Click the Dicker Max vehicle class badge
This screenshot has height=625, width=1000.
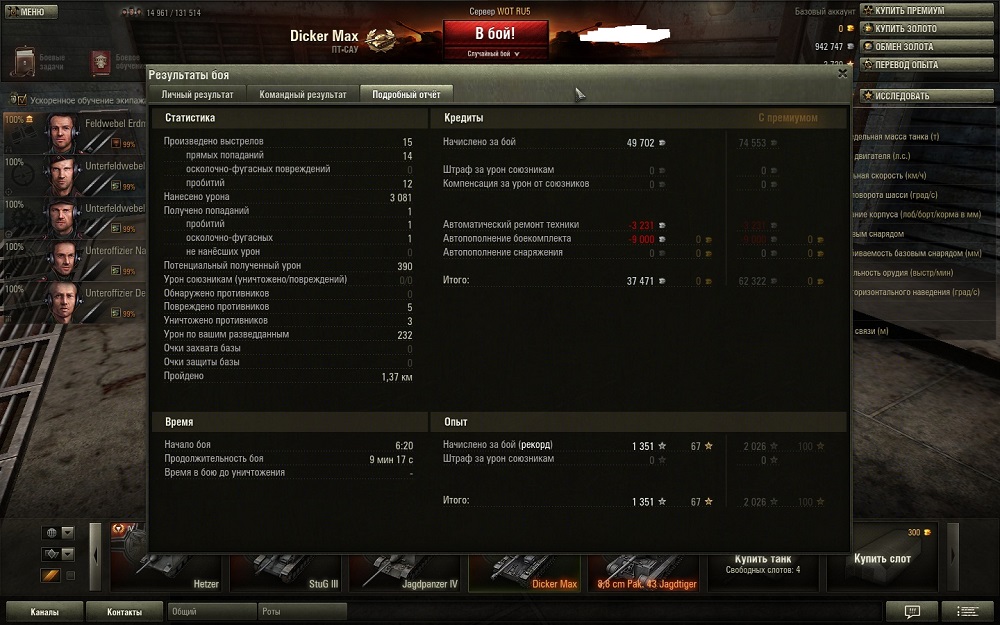coord(381,41)
